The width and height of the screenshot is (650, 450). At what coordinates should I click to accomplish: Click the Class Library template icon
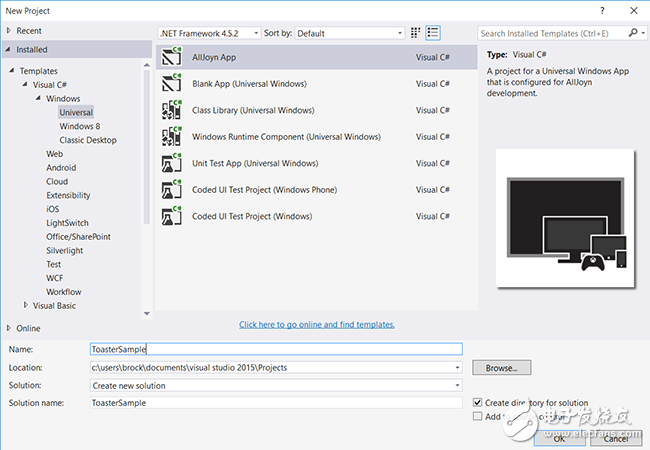click(x=171, y=110)
